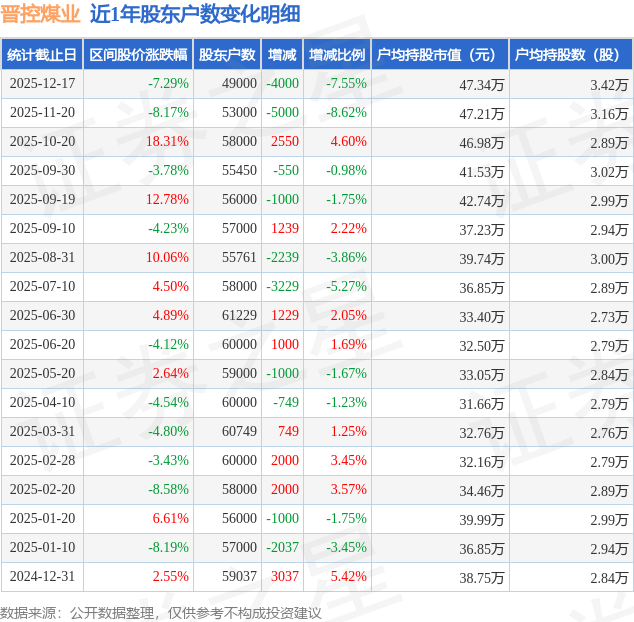Click the 数据来源 footer disclaimer text
Screen dimensions: 634x622
161,612
